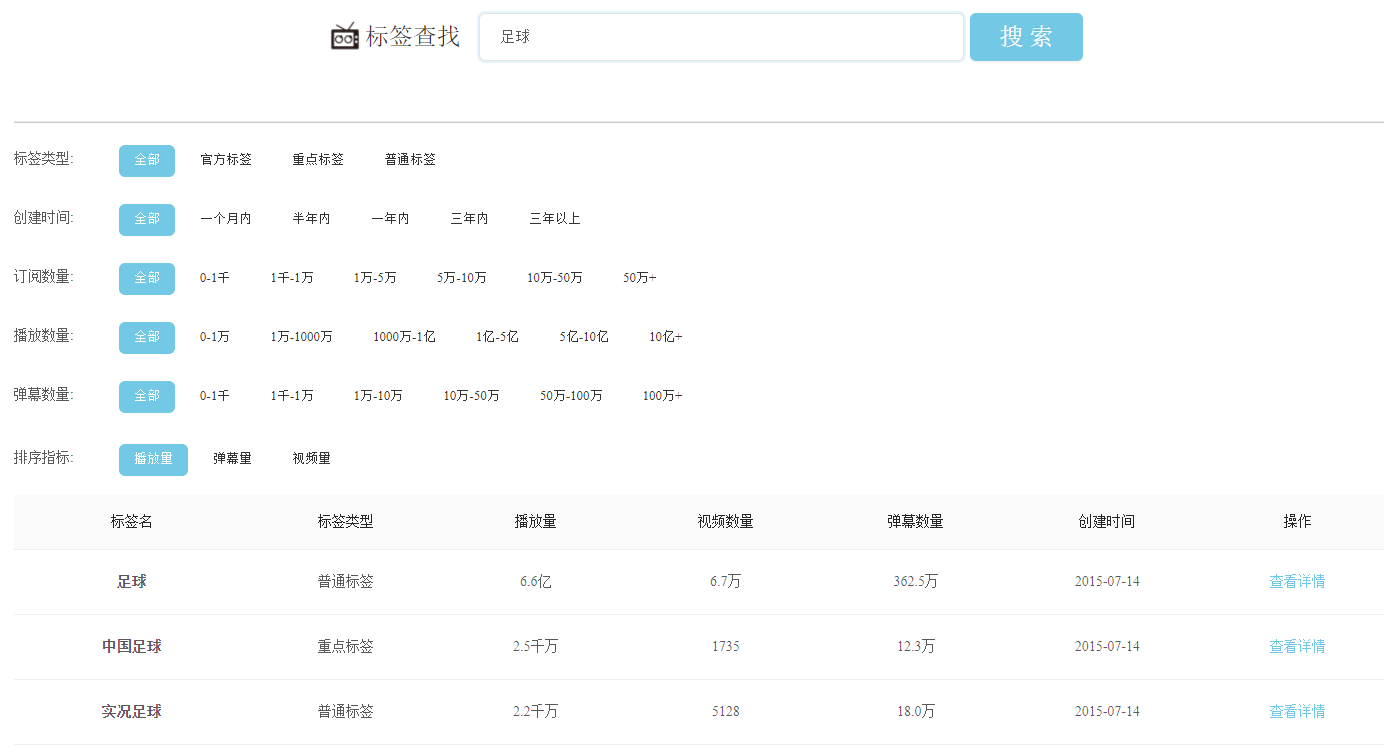Choose the 1万-10万 danmaku filter
The width and height of the screenshot is (1384, 754).
click(x=378, y=396)
